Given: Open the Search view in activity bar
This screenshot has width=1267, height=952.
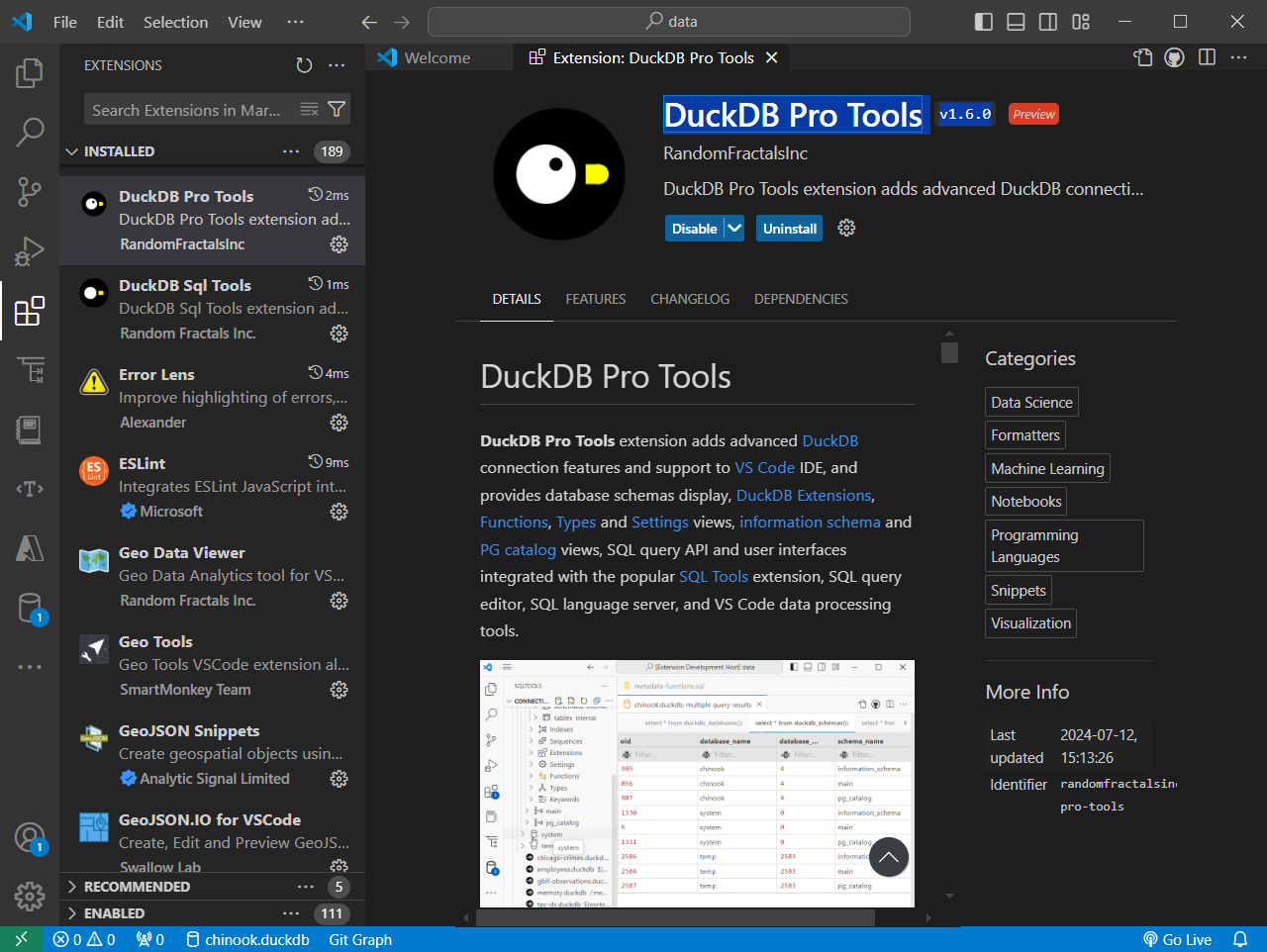Looking at the screenshot, I should click(x=30, y=132).
